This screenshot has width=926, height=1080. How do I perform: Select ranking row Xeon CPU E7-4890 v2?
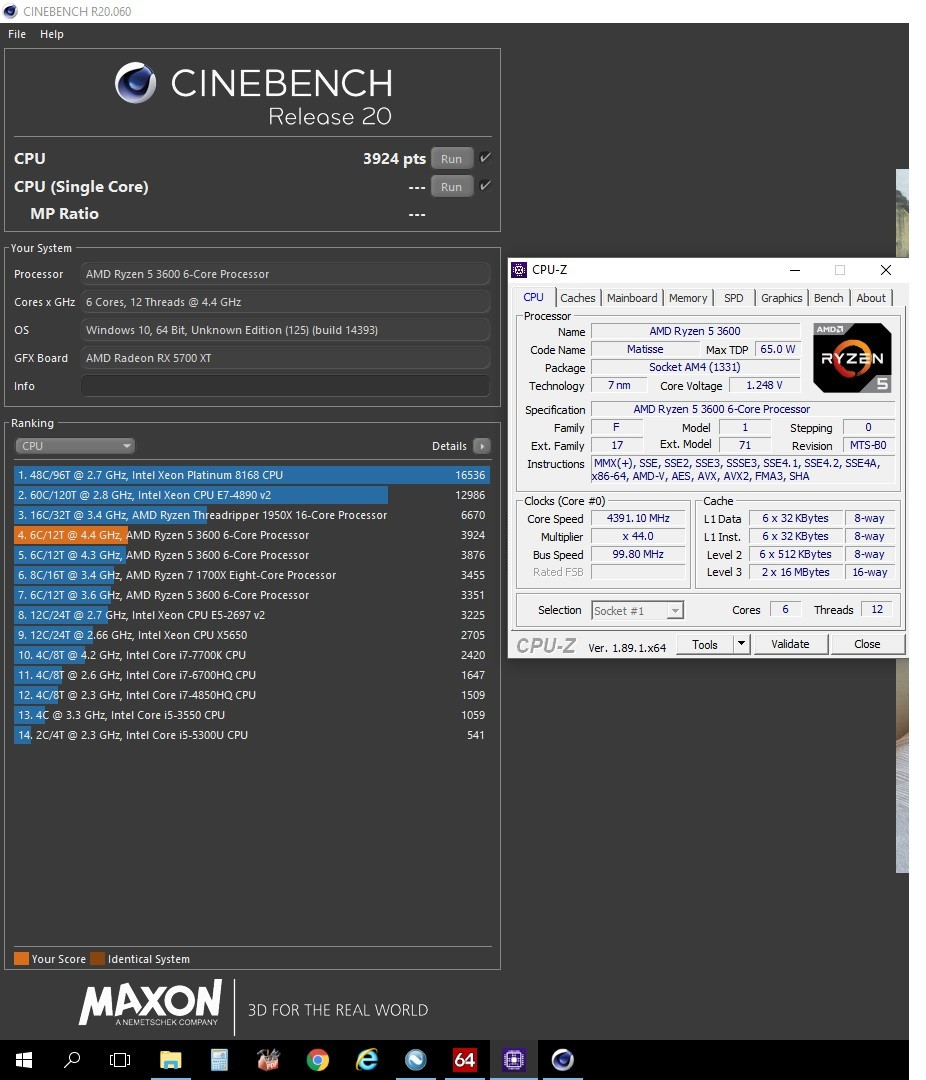point(251,495)
